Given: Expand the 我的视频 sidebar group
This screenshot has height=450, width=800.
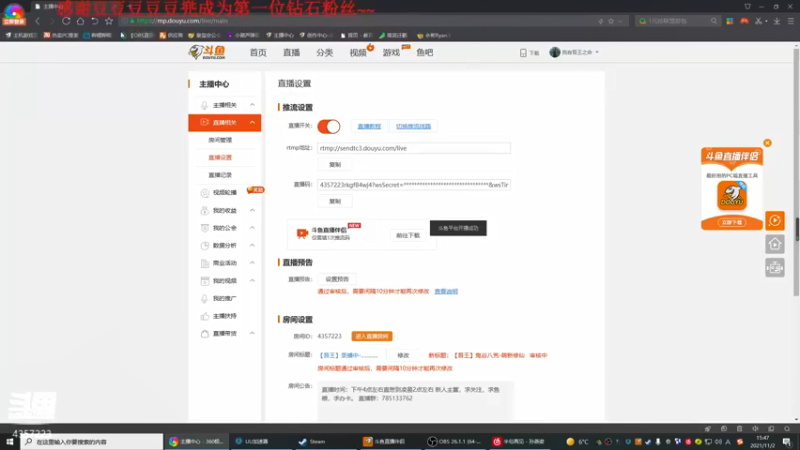Looking at the screenshot, I should click(252, 281).
